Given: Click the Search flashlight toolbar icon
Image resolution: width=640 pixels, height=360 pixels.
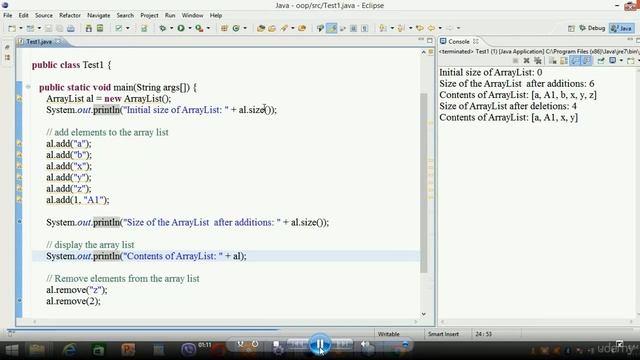Looking at the screenshot, I should tap(284, 28).
